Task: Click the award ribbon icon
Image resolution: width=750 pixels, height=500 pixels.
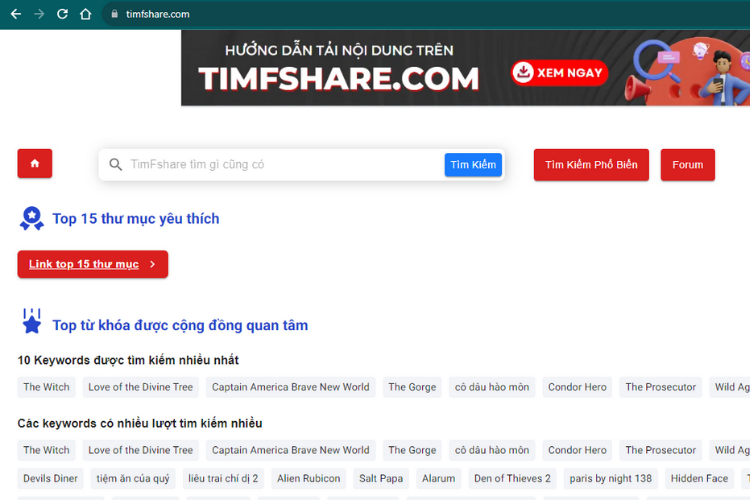Action: pos(32,219)
